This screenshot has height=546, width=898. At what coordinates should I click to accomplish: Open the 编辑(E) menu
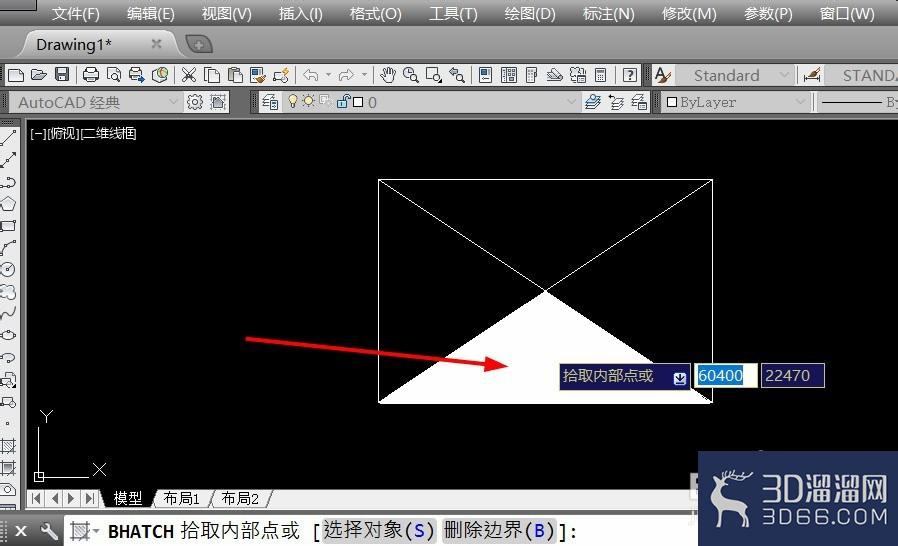coord(151,13)
